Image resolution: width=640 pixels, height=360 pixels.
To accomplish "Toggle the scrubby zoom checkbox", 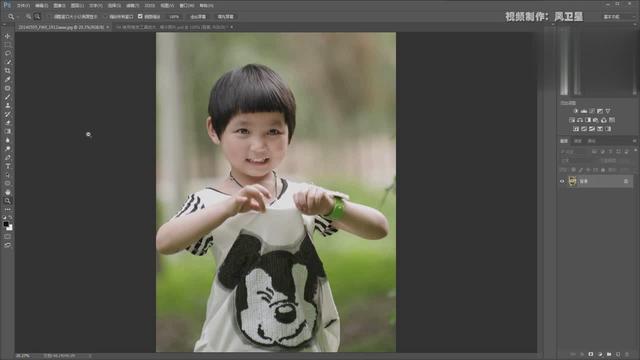I will [x=140, y=16].
